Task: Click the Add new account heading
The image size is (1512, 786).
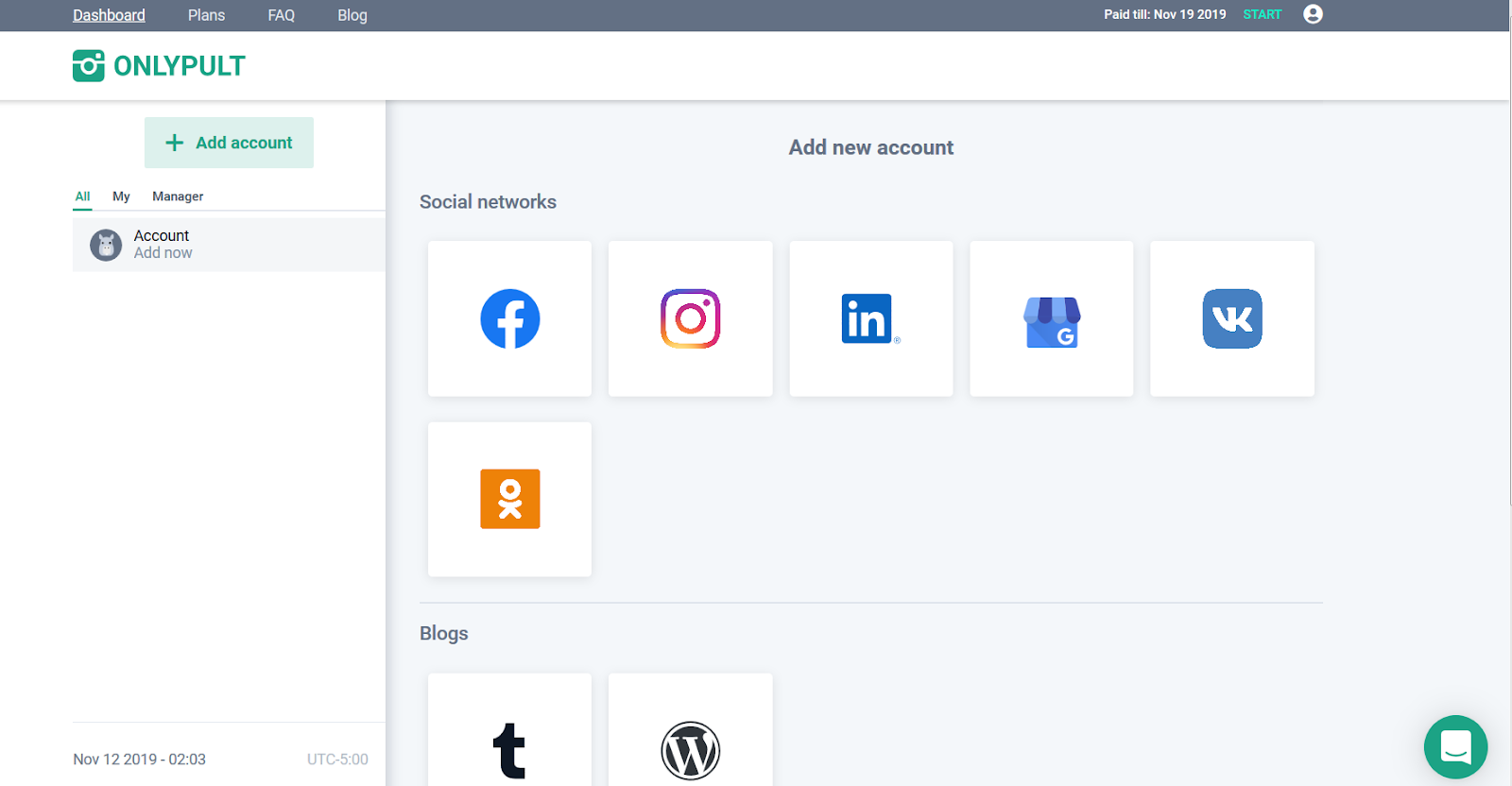Action: click(871, 147)
